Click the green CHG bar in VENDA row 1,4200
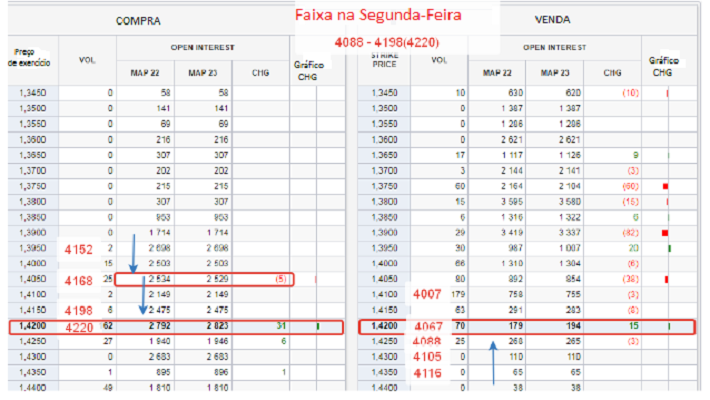The width and height of the screenshot is (710, 400). pos(668,326)
